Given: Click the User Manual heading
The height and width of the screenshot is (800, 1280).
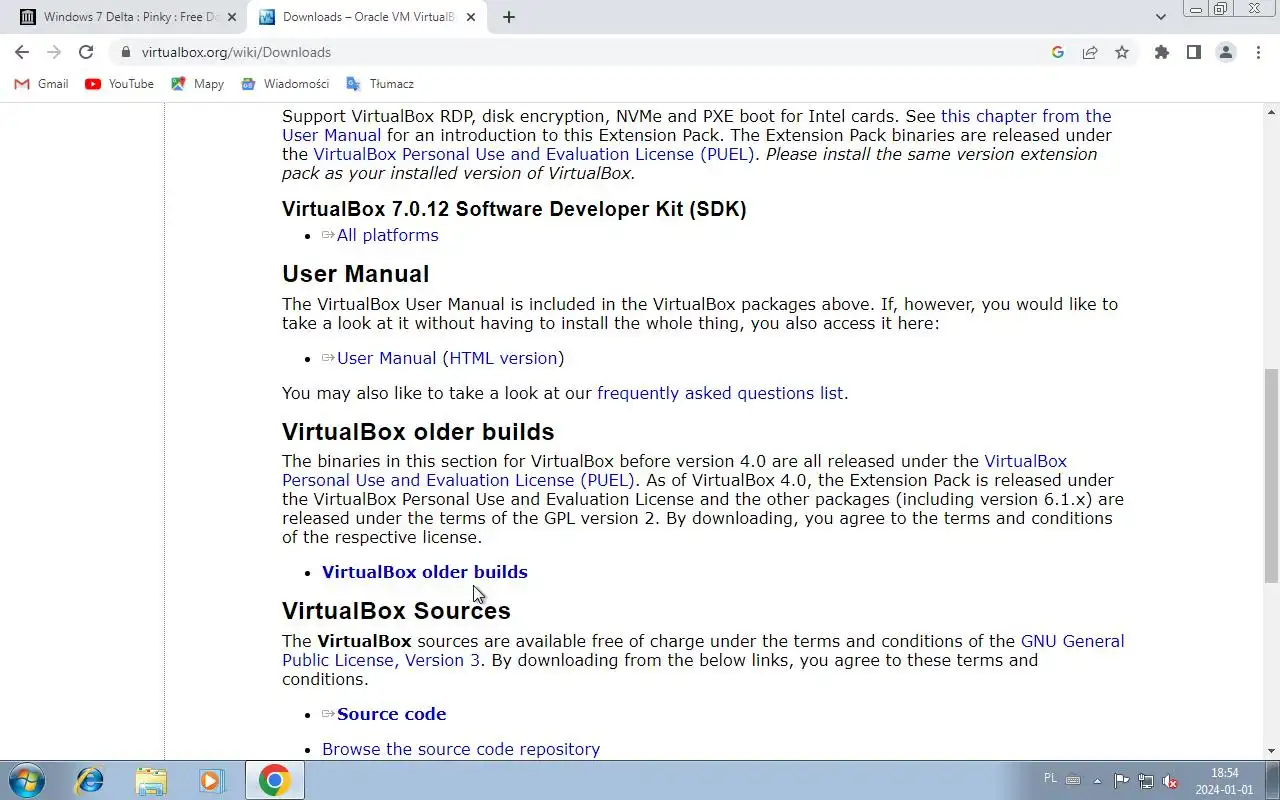Looking at the screenshot, I should tap(355, 273).
